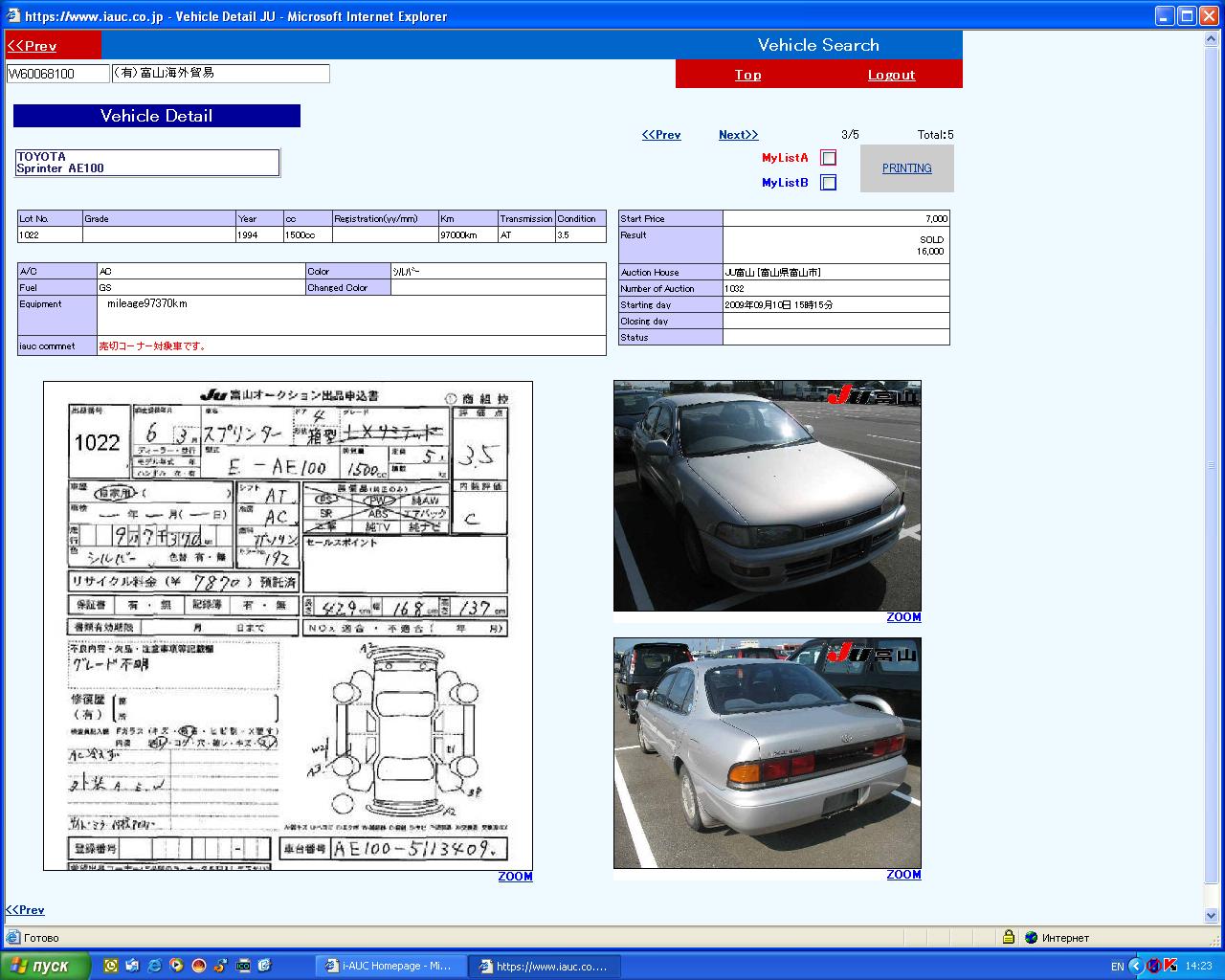Click the PRINTING link
The image size is (1225, 980).
tap(906, 168)
